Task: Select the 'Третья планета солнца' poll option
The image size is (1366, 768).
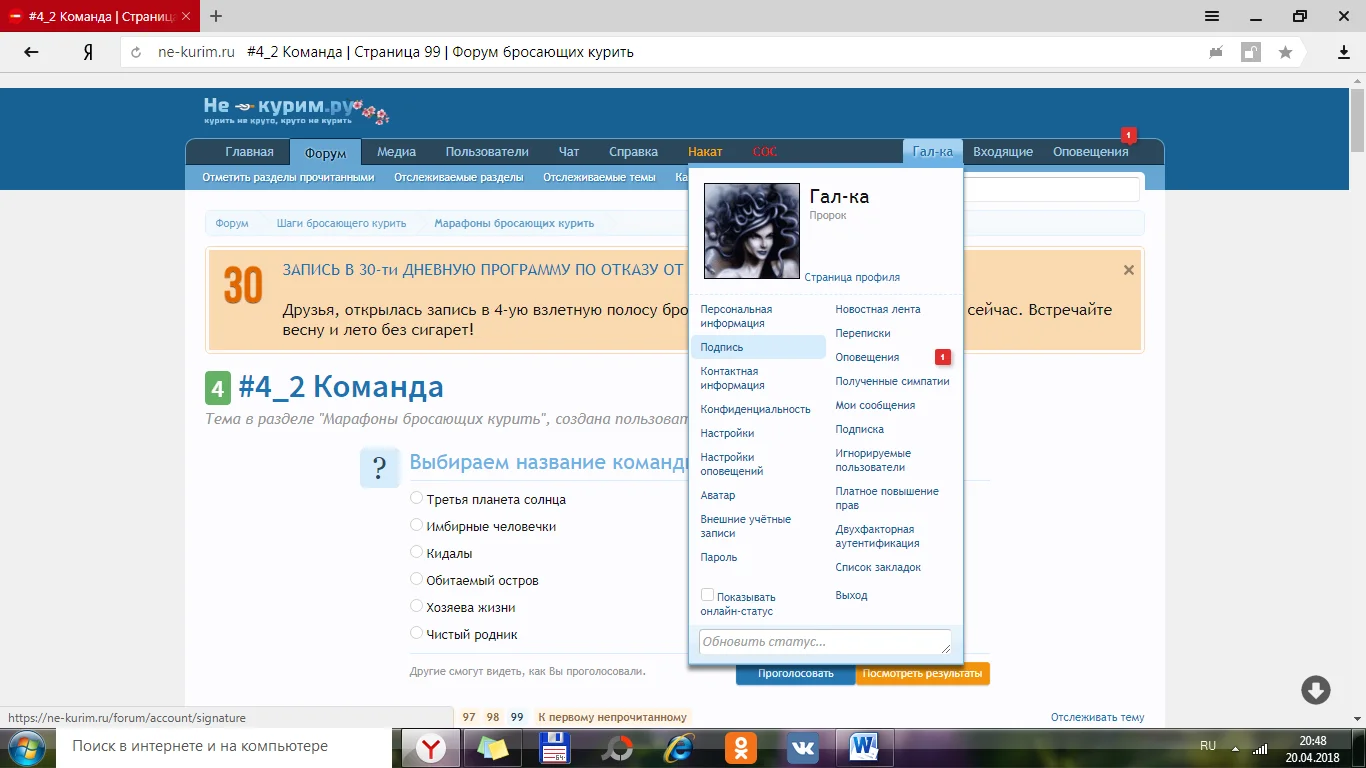Action: pyautogui.click(x=416, y=498)
